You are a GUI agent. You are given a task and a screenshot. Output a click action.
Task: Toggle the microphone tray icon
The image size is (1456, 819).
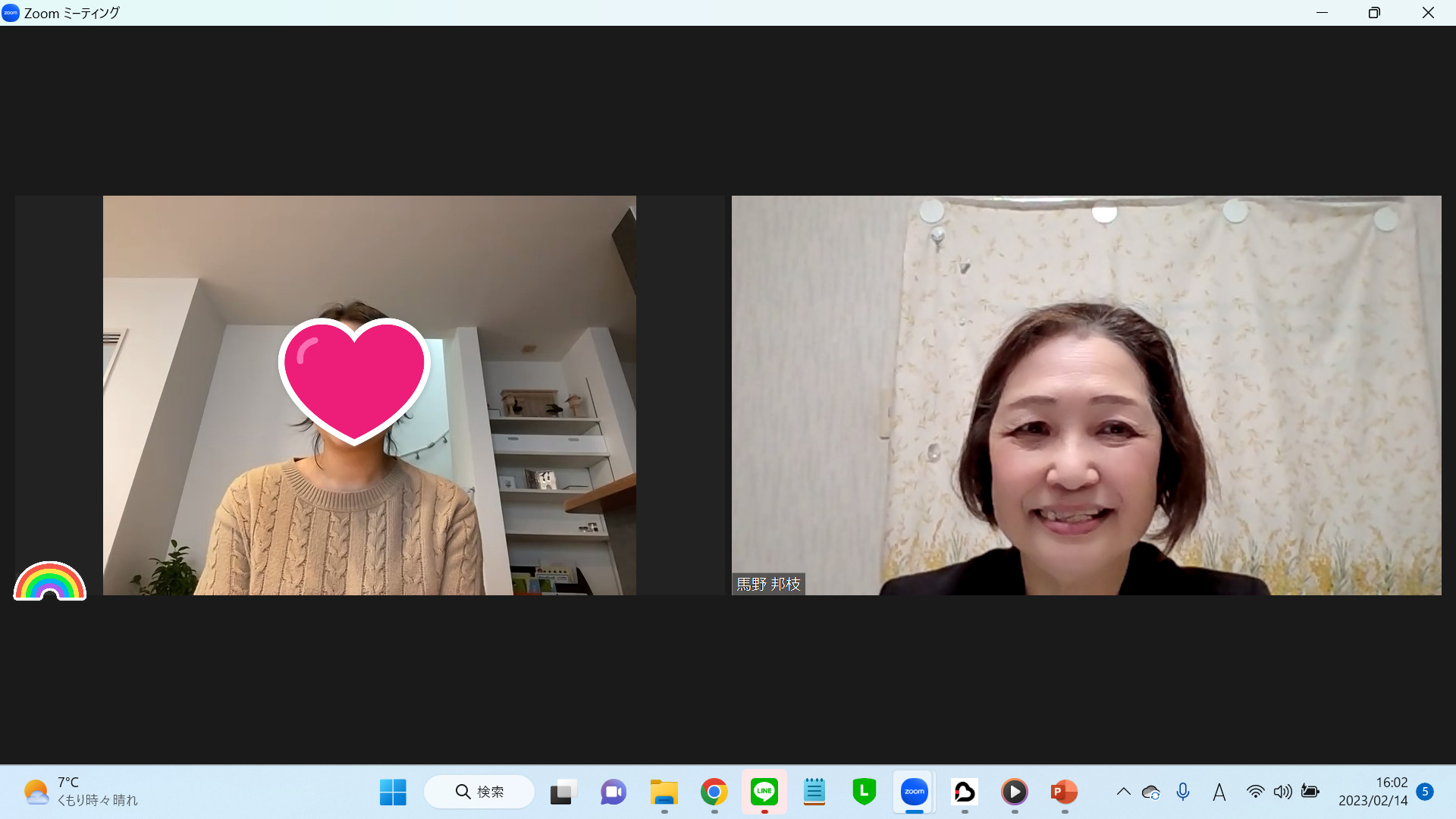(x=1183, y=792)
